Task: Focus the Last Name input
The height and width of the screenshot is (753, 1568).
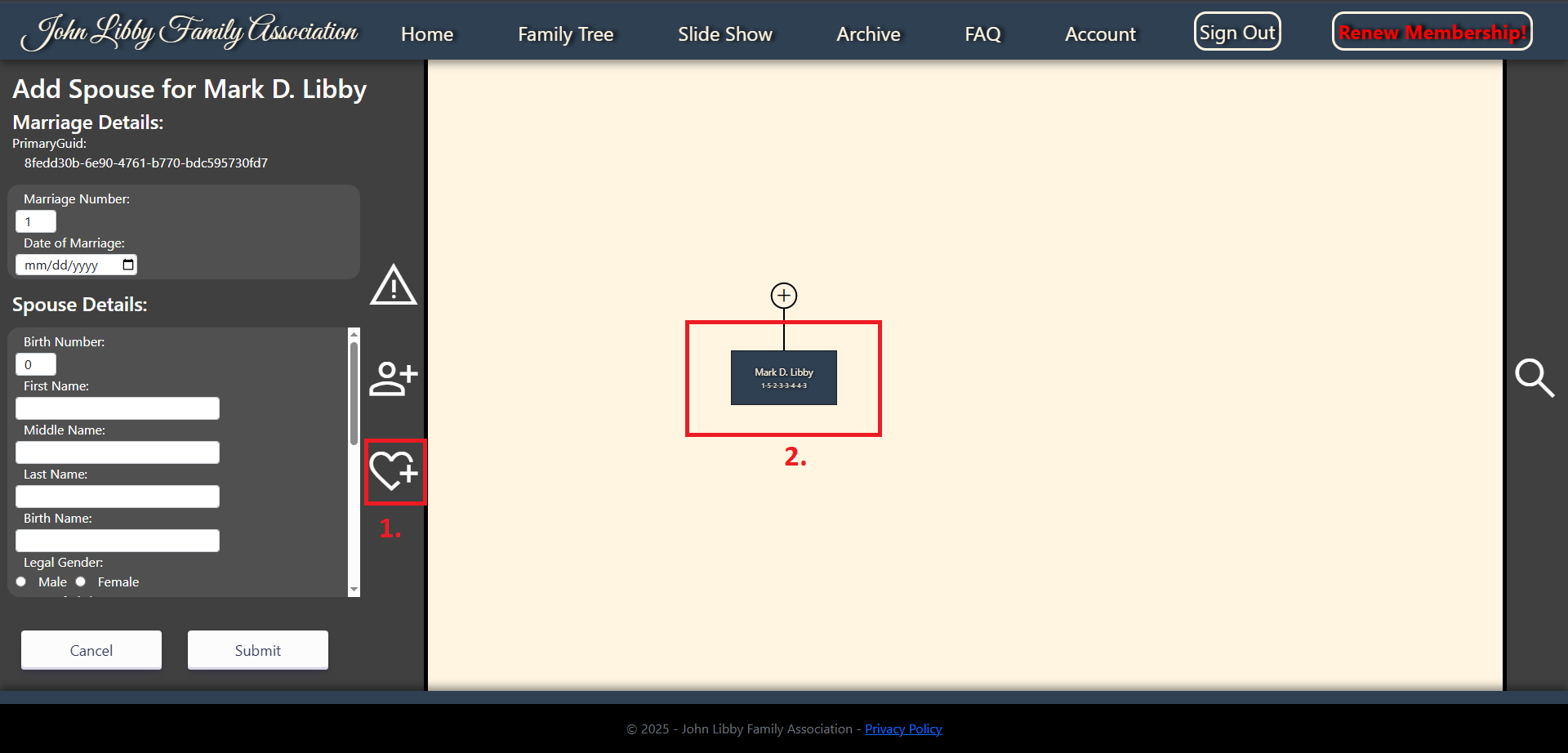Action: (118, 497)
